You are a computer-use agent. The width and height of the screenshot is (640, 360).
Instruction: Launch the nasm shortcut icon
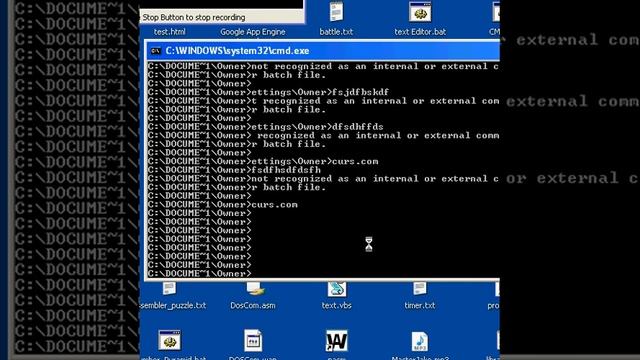[336, 340]
